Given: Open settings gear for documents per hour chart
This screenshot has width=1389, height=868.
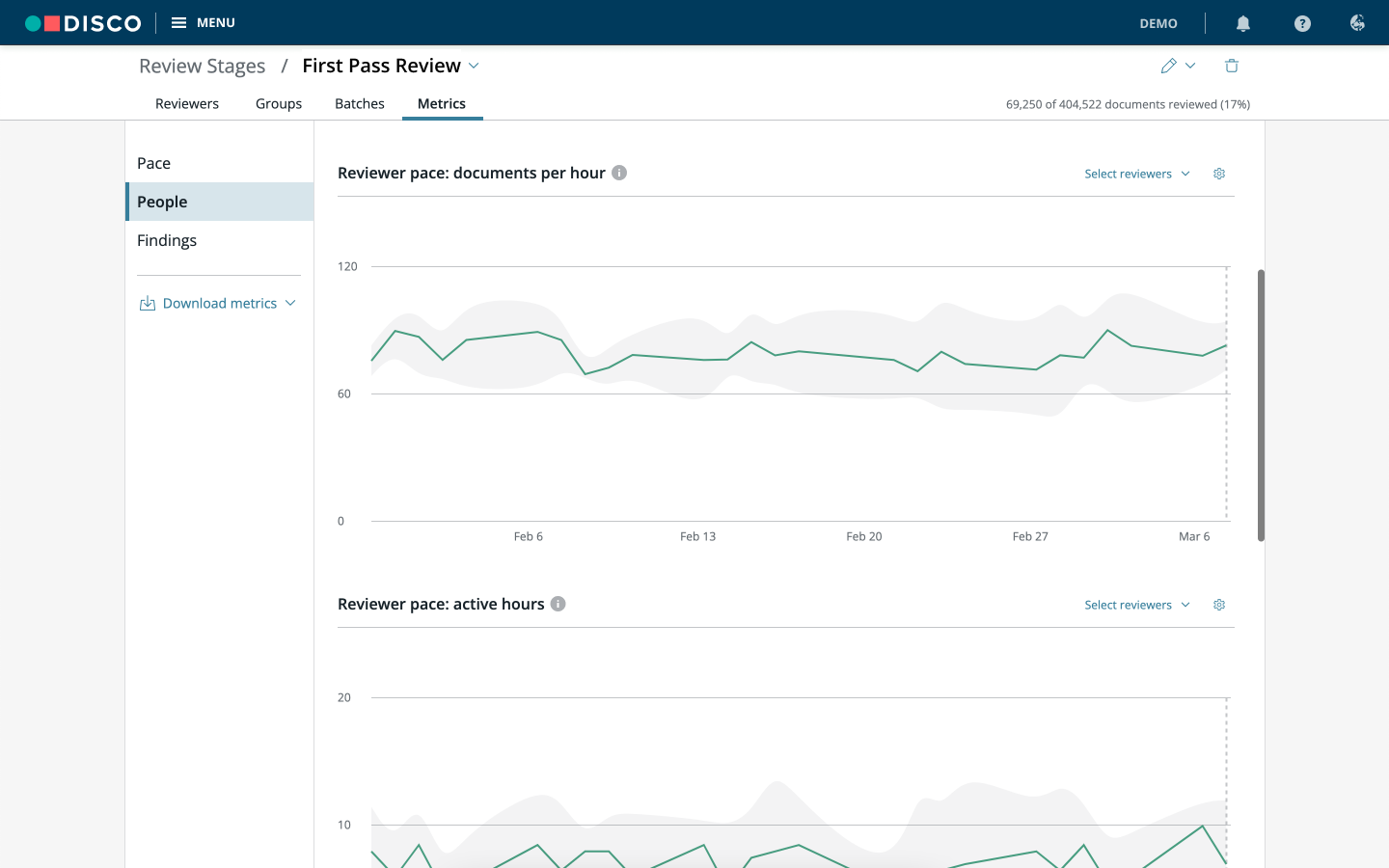Looking at the screenshot, I should pyautogui.click(x=1219, y=174).
